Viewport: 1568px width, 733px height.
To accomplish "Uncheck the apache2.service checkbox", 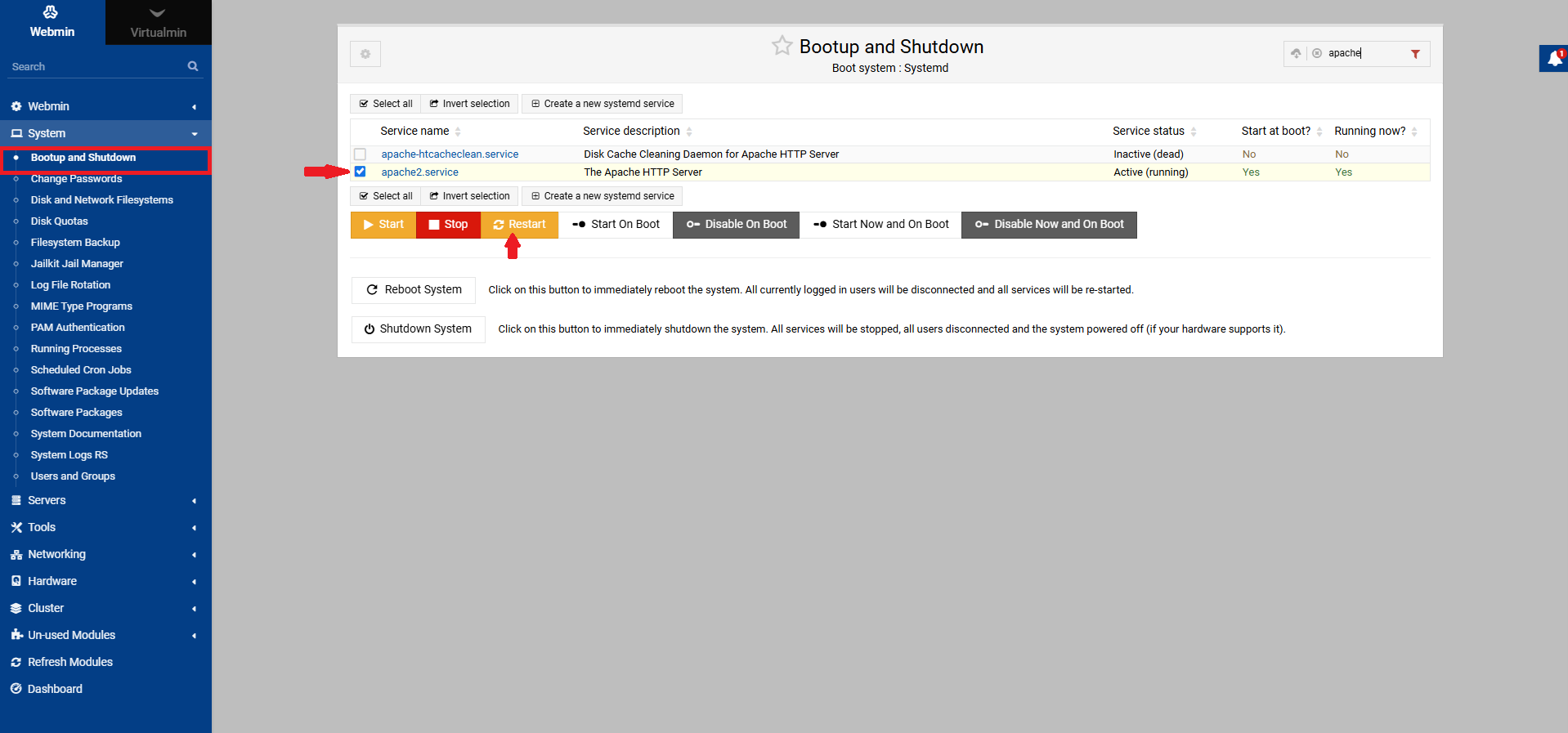I will (360, 172).
